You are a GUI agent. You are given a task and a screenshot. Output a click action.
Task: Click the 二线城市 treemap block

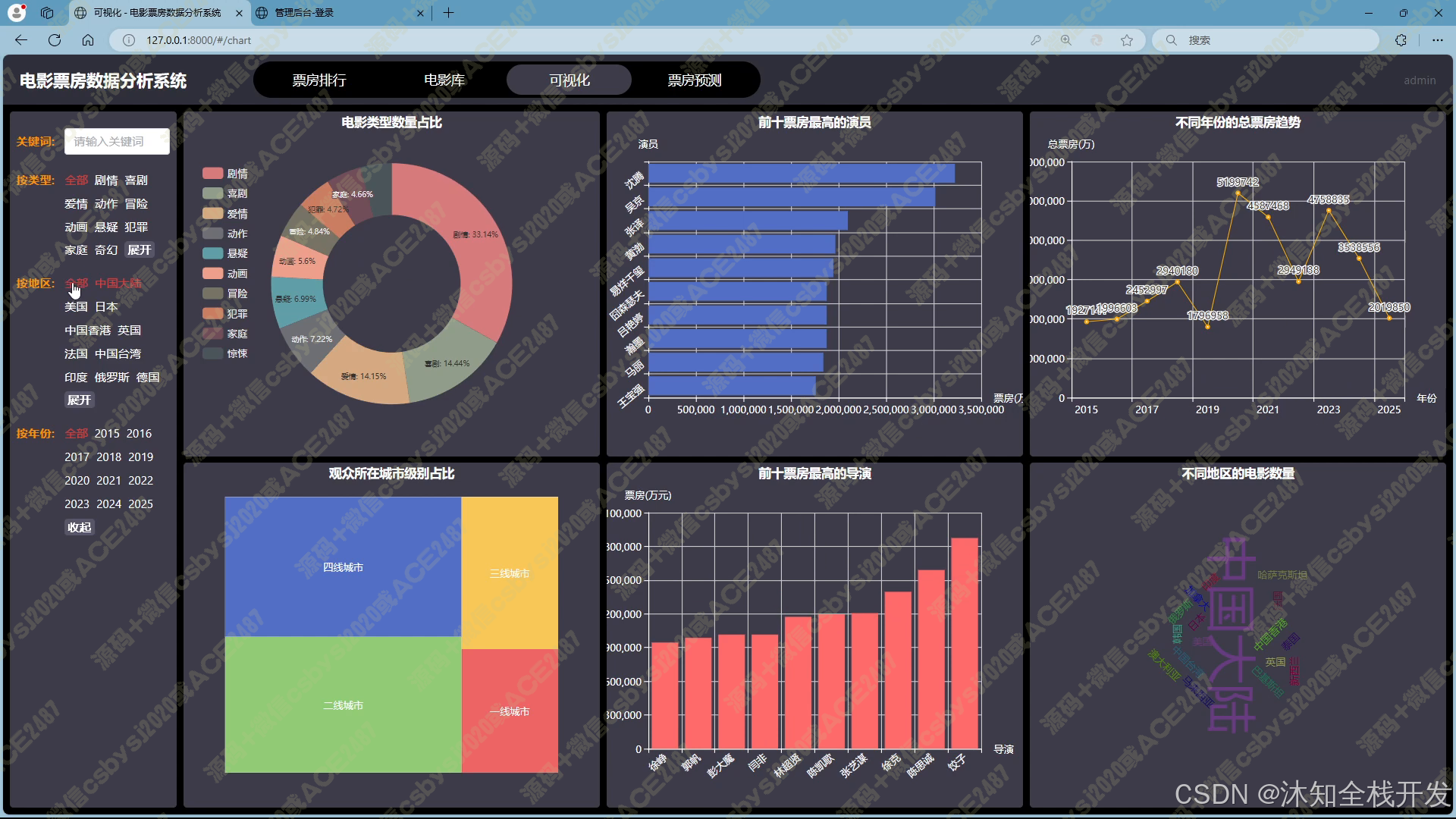click(x=343, y=705)
